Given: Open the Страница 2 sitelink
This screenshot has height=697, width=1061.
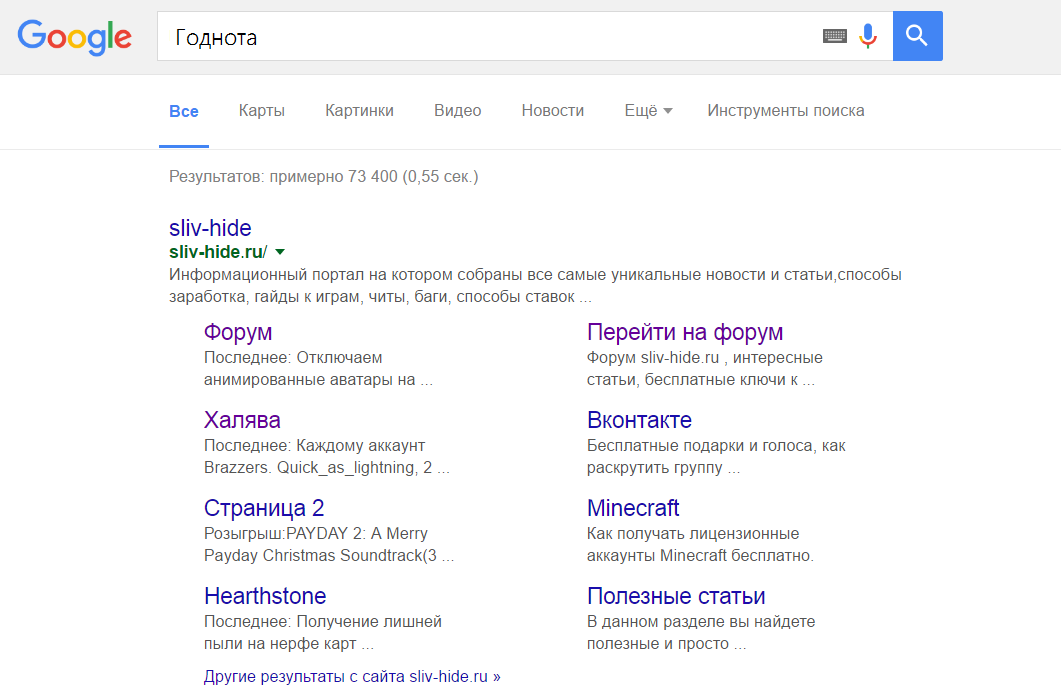Looking at the screenshot, I should click(x=264, y=508).
